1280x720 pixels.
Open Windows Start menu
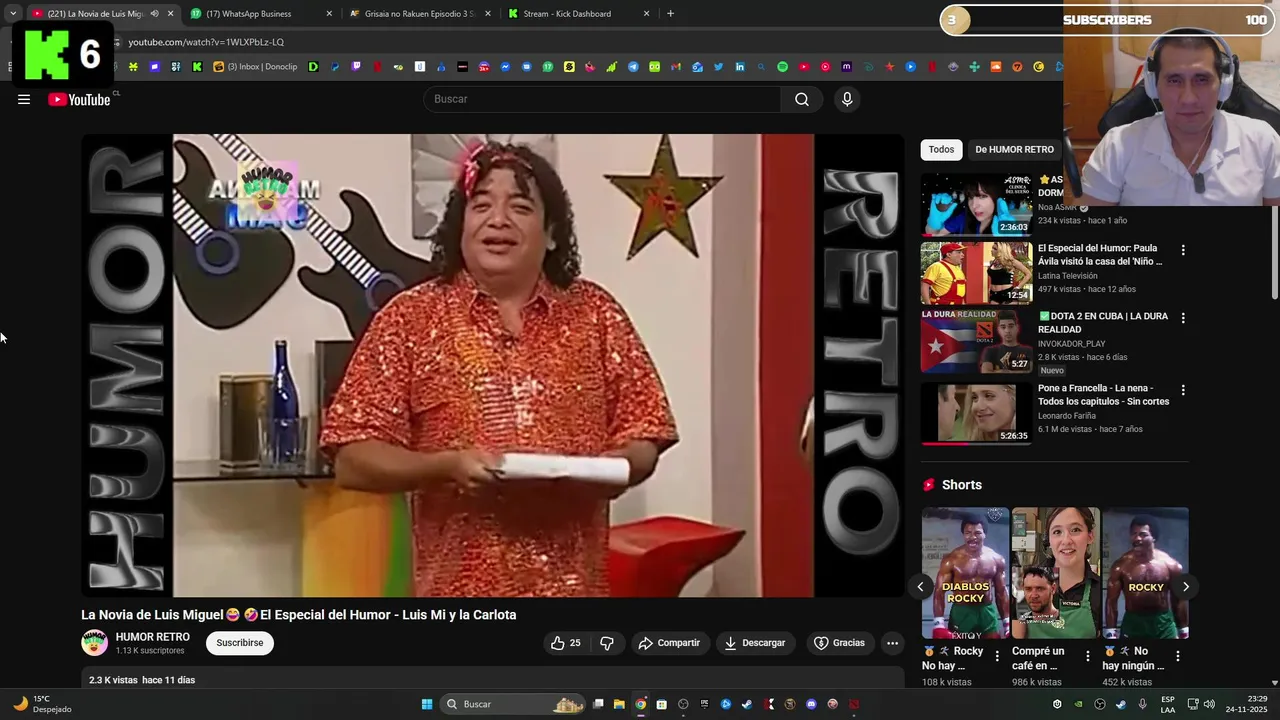427,704
